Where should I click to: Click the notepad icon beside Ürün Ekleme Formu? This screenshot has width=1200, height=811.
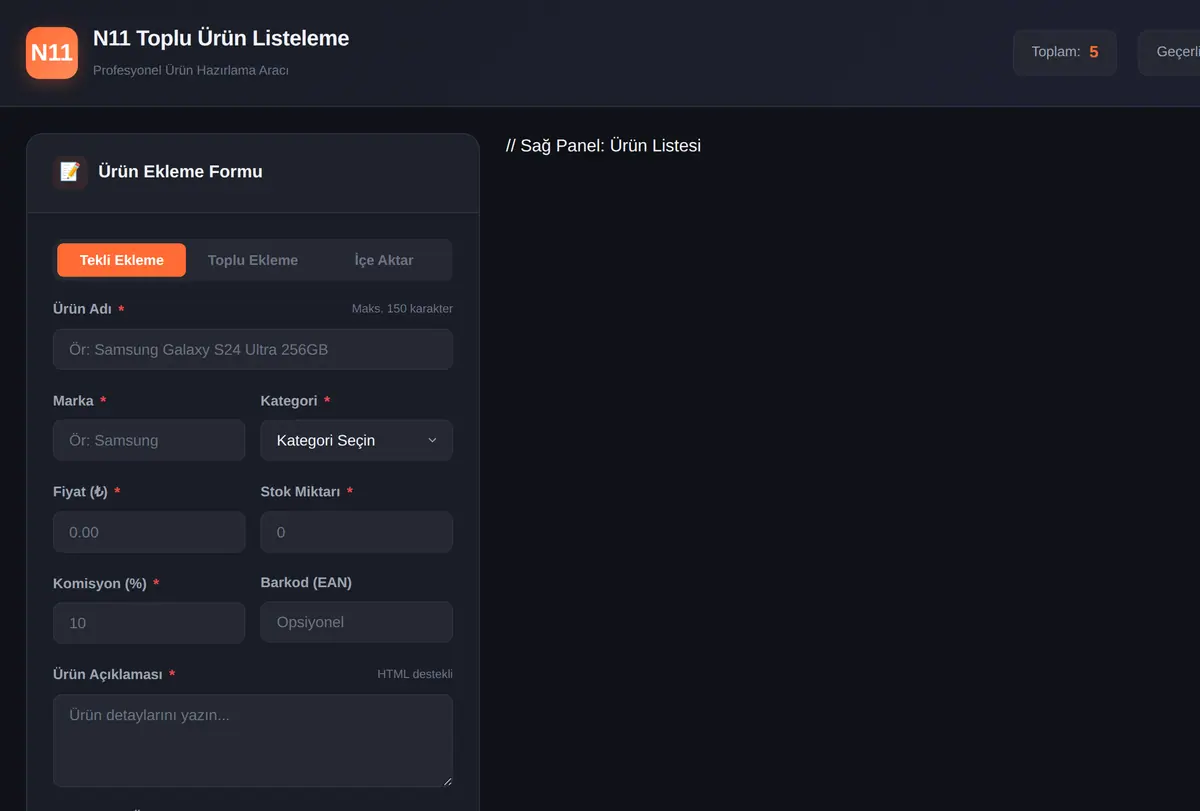click(70, 172)
